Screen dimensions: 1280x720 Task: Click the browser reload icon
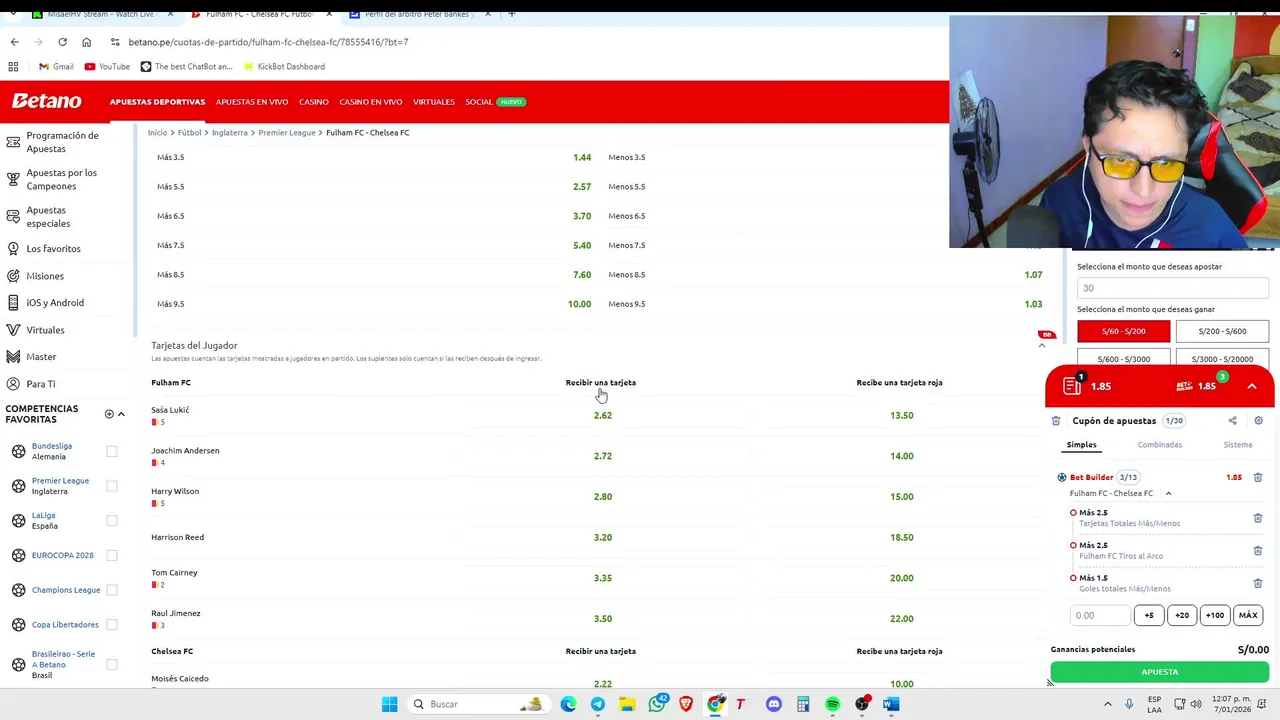click(x=62, y=42)
